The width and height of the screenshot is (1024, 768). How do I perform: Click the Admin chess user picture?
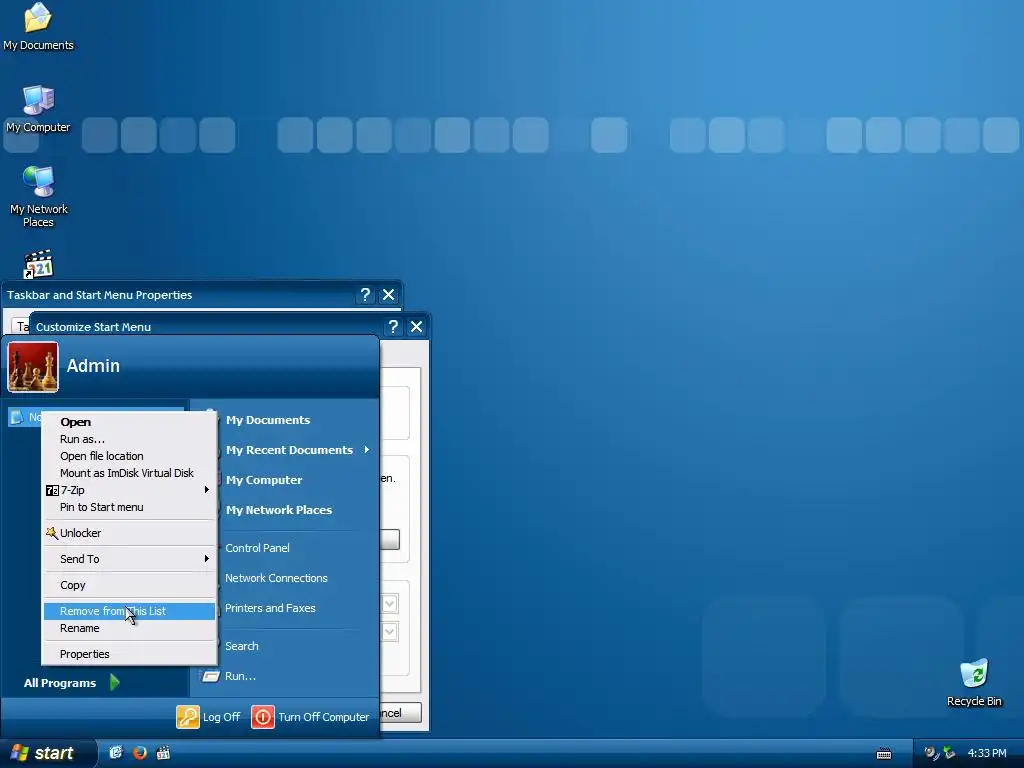tap(33, 367)
